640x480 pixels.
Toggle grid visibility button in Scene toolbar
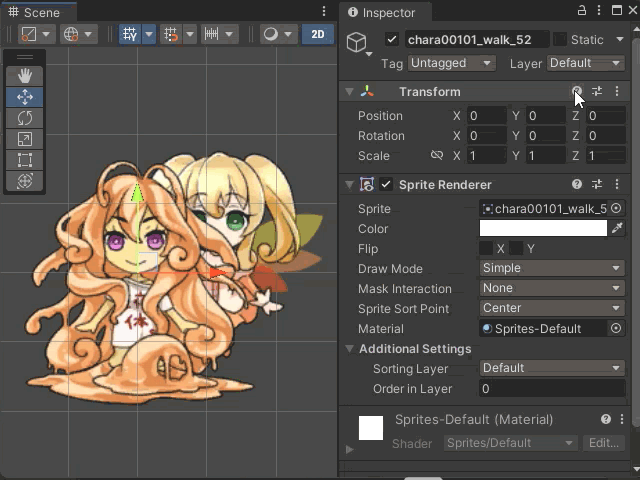point(130,34)
